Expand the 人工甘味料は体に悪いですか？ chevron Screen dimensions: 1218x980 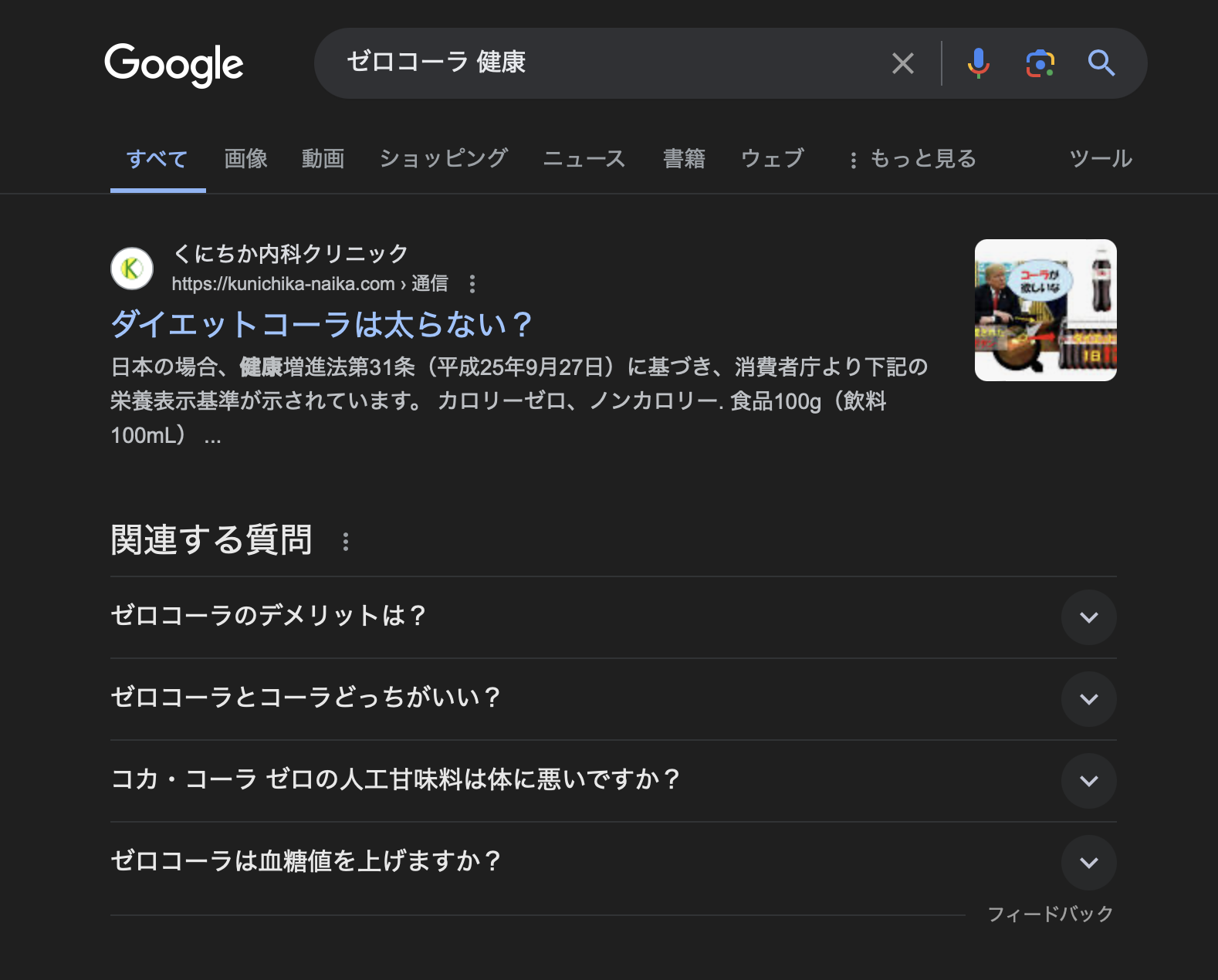1089,781
